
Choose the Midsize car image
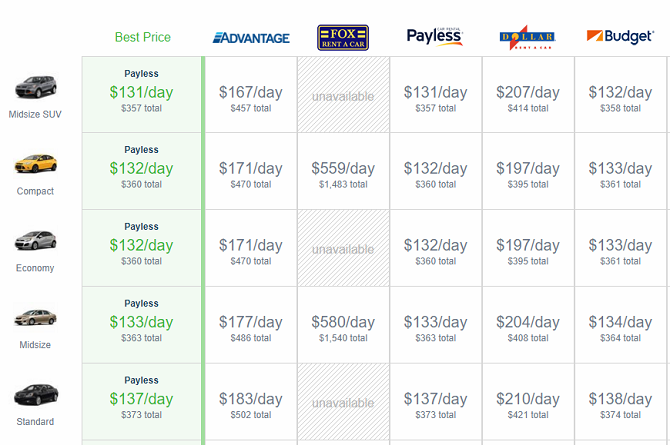(36, 317)
